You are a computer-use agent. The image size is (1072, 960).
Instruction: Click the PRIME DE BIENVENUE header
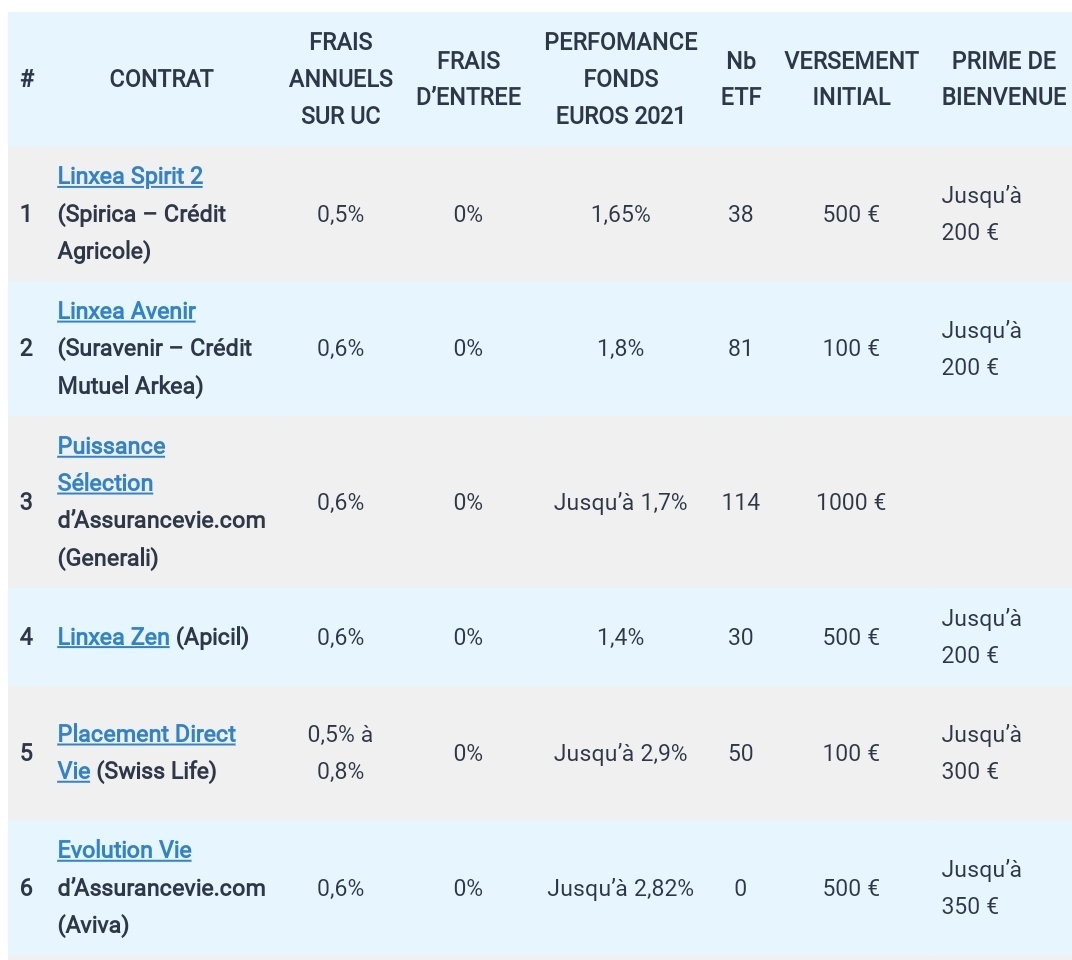click(1003, 79)
